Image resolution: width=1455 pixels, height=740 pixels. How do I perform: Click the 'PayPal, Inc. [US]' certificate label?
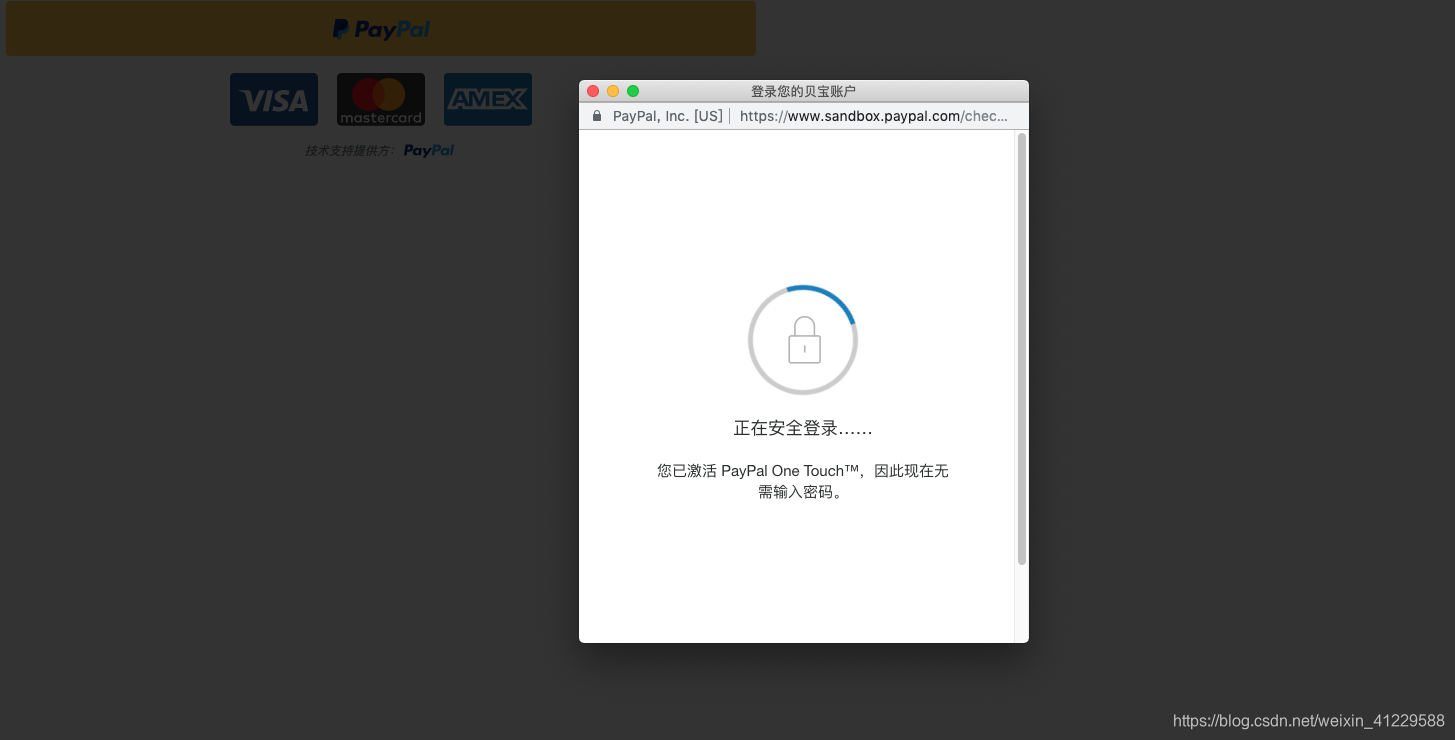click(667, 116)
